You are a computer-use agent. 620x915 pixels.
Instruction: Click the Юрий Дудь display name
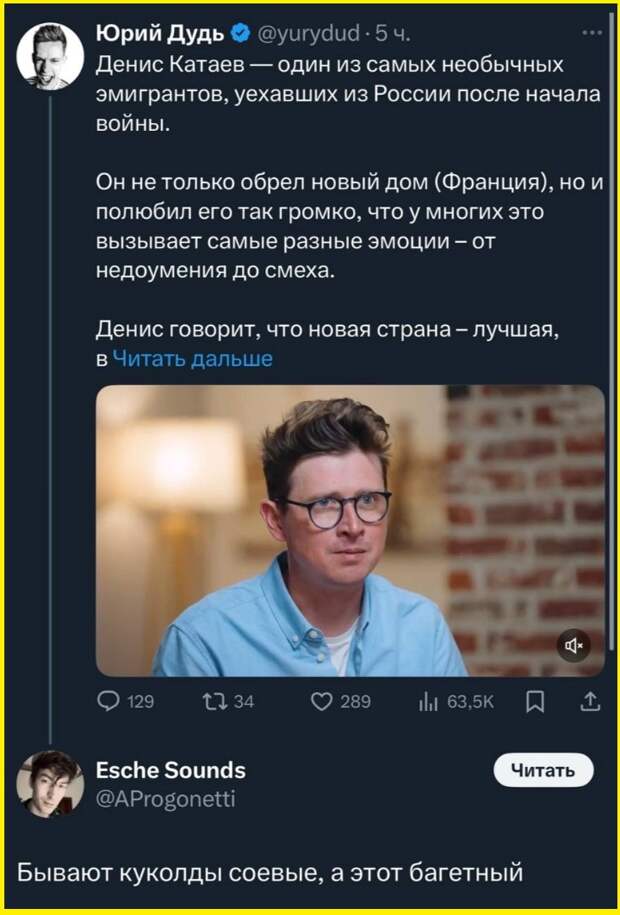(160, 34)
